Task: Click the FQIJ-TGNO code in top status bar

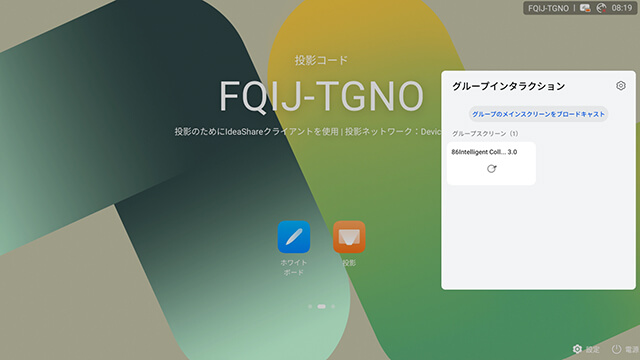Action: coord(548,8)
